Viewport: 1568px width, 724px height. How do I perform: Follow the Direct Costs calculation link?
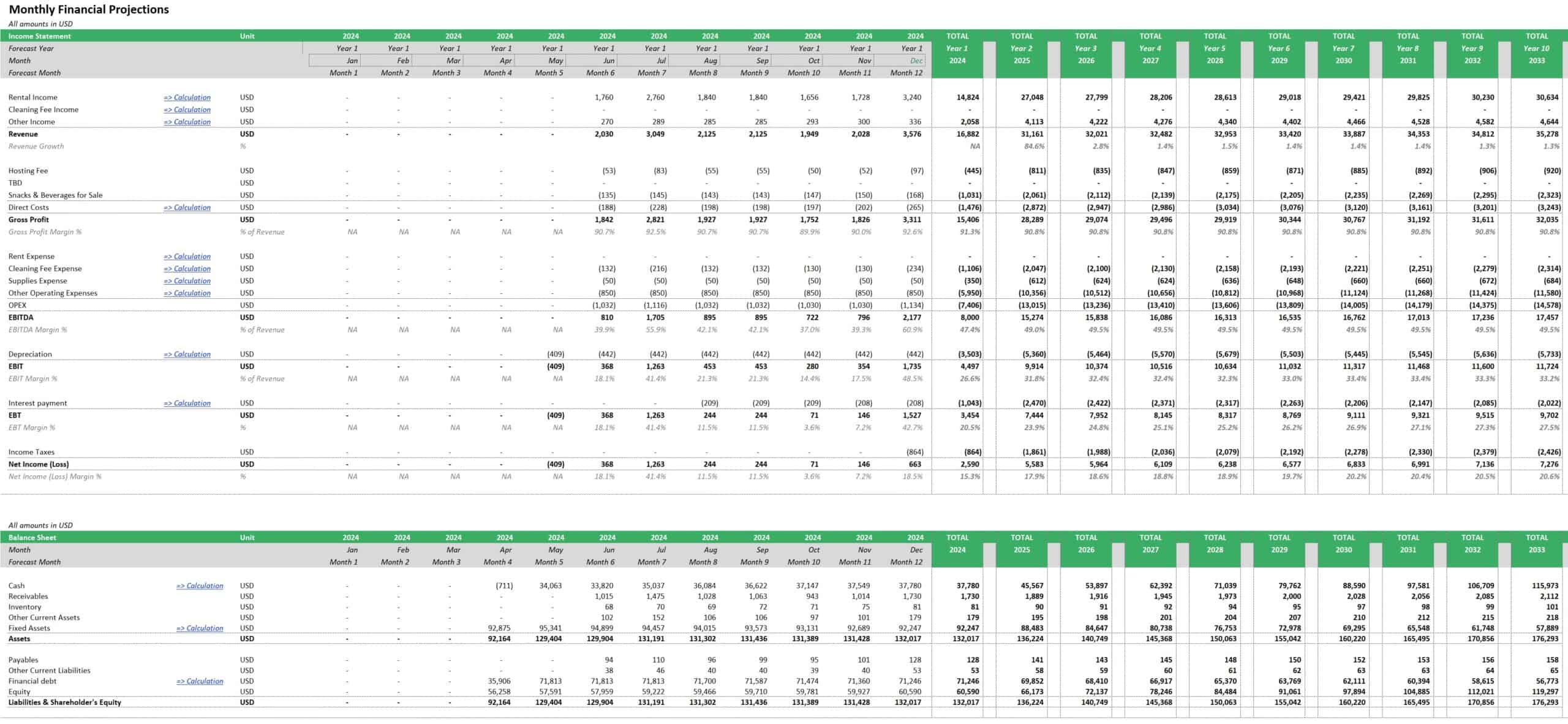187,208
